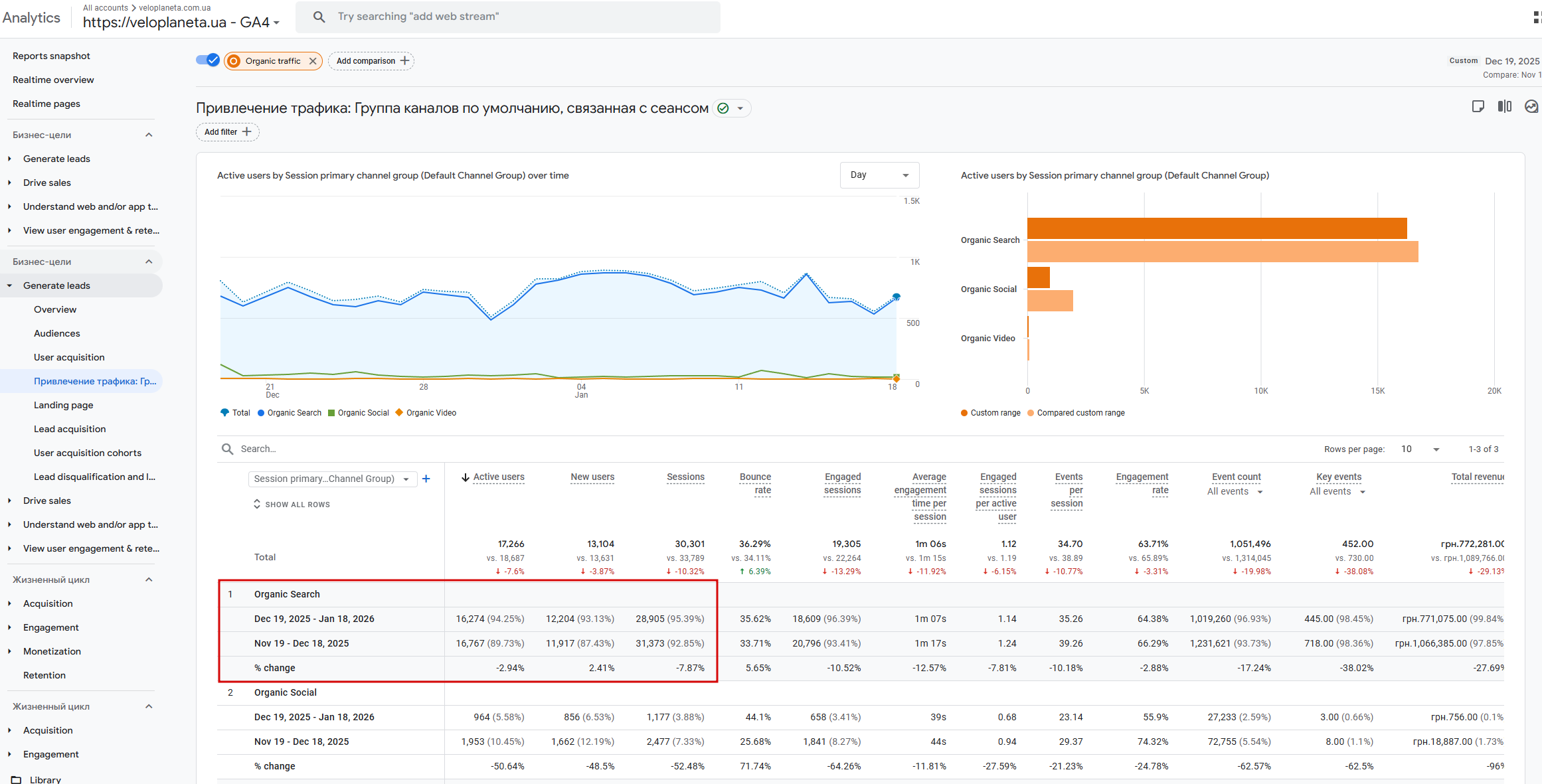
Task: Open the insights icon at top right
Action: coord(1531,107)
